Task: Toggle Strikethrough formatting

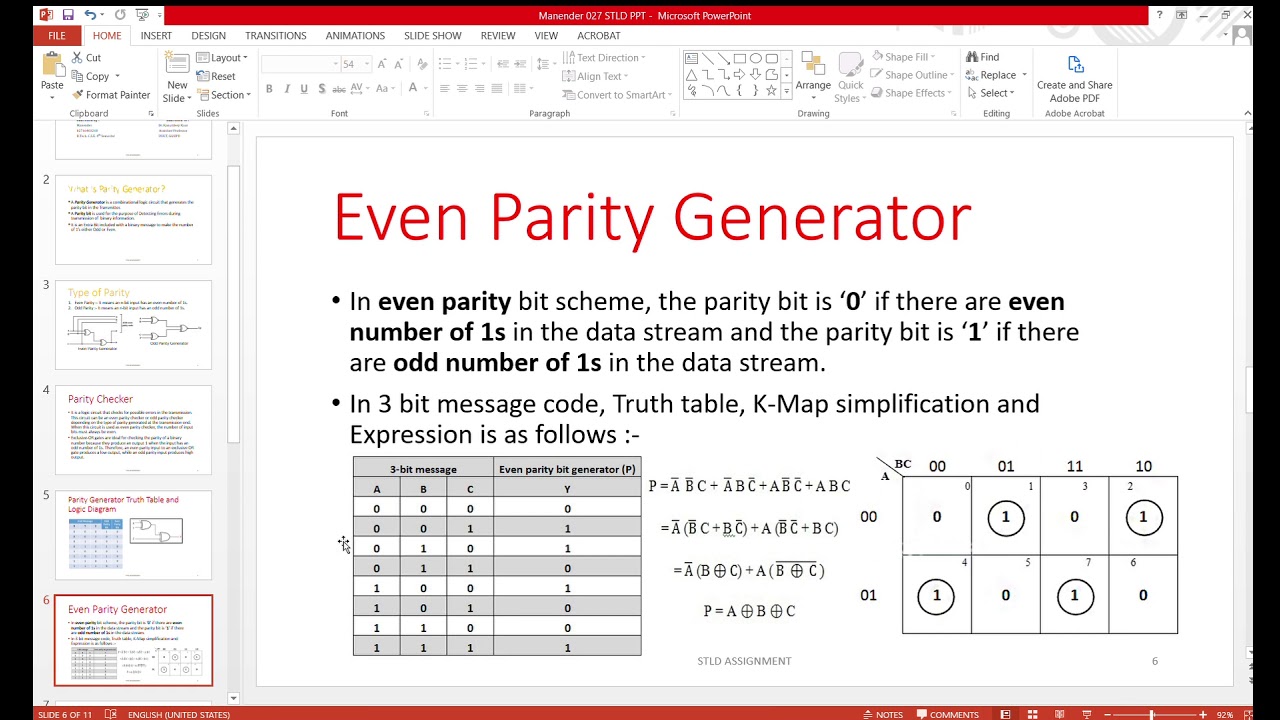Action: click(339, 89)
